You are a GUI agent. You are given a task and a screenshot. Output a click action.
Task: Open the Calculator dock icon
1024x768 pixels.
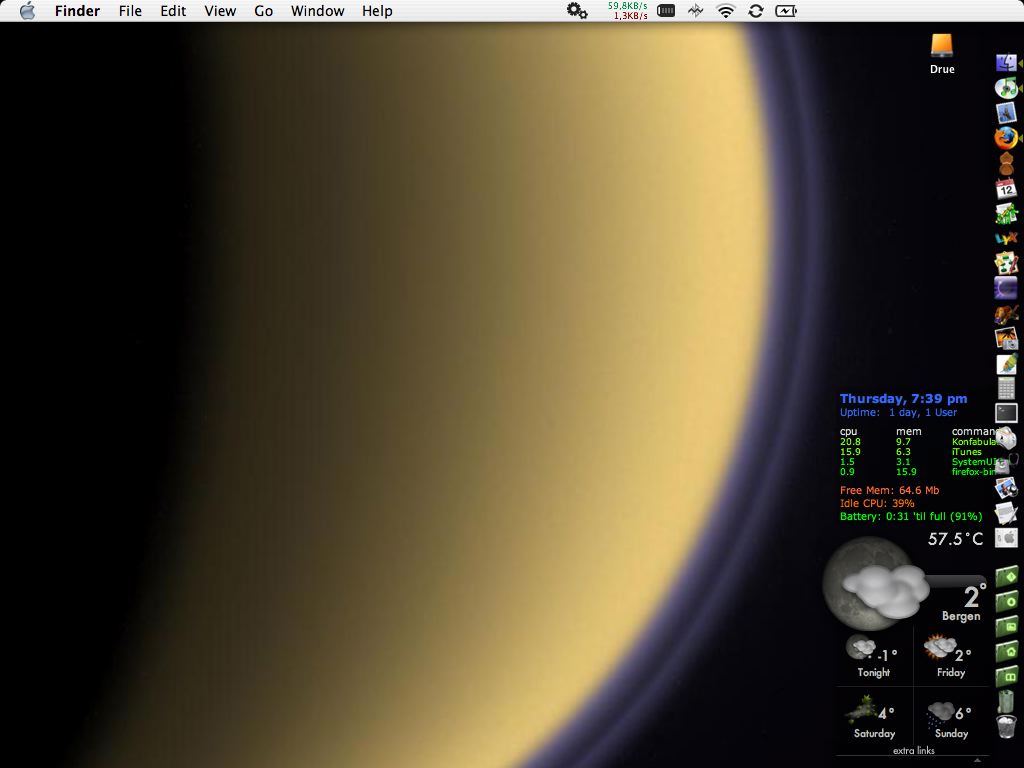tap(1006, 388)
